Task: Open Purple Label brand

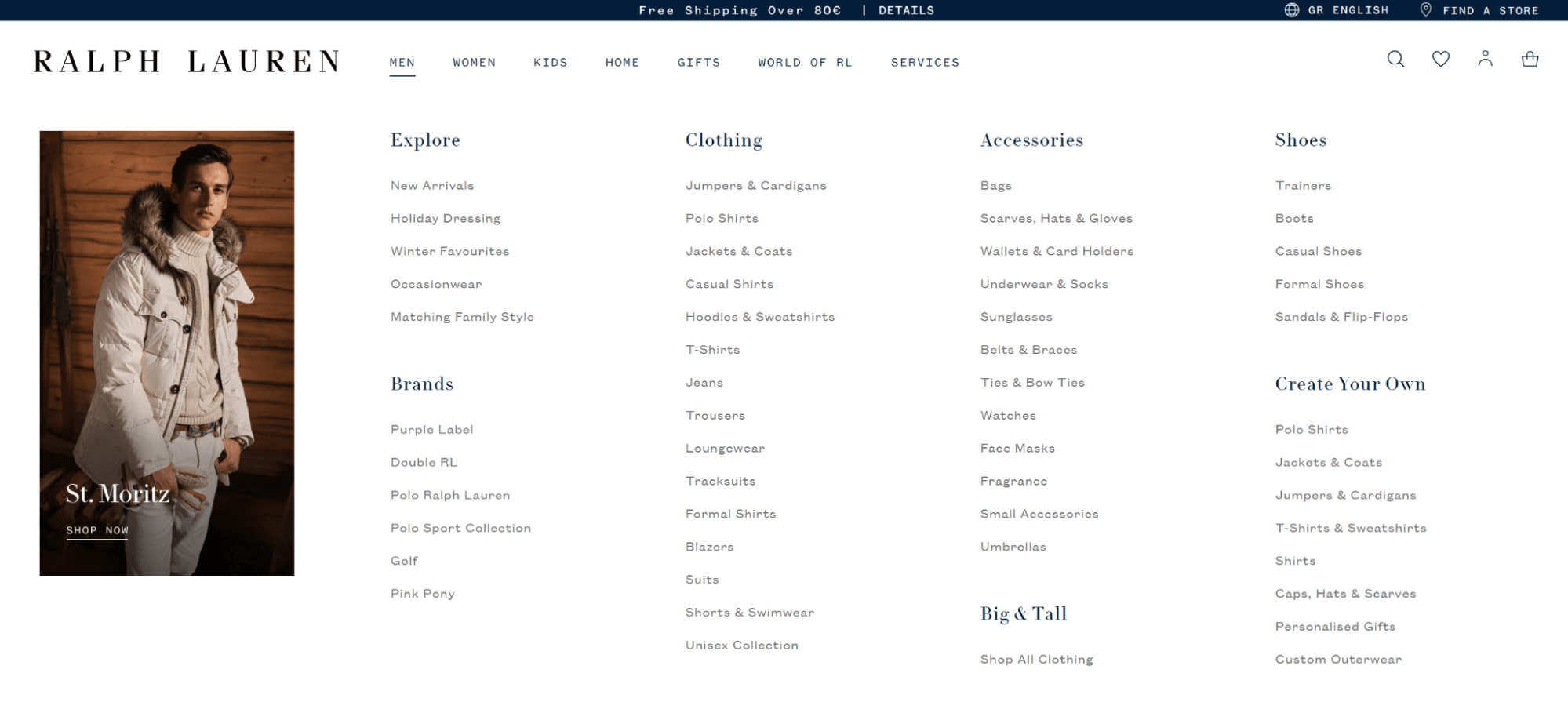Action: pos(432,429)
